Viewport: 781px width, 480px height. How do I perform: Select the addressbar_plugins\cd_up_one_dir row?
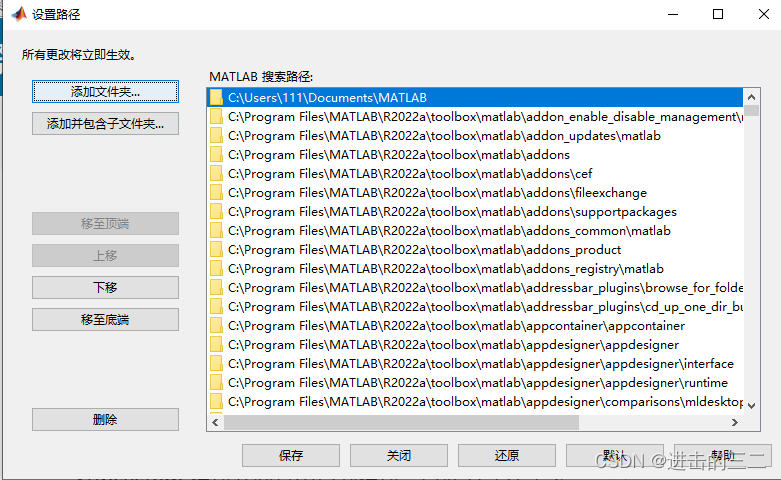475,306
